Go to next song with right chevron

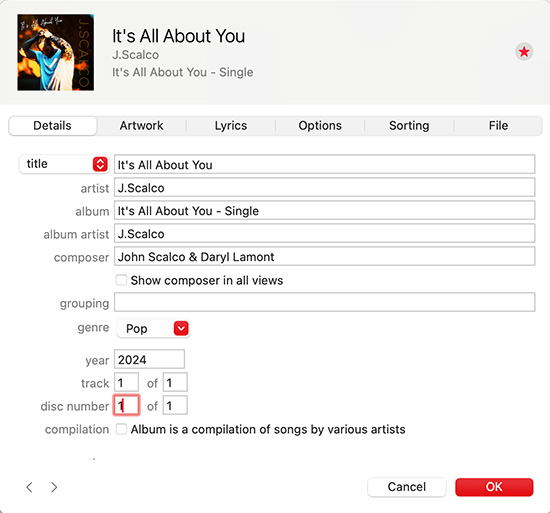click(54, 487)
